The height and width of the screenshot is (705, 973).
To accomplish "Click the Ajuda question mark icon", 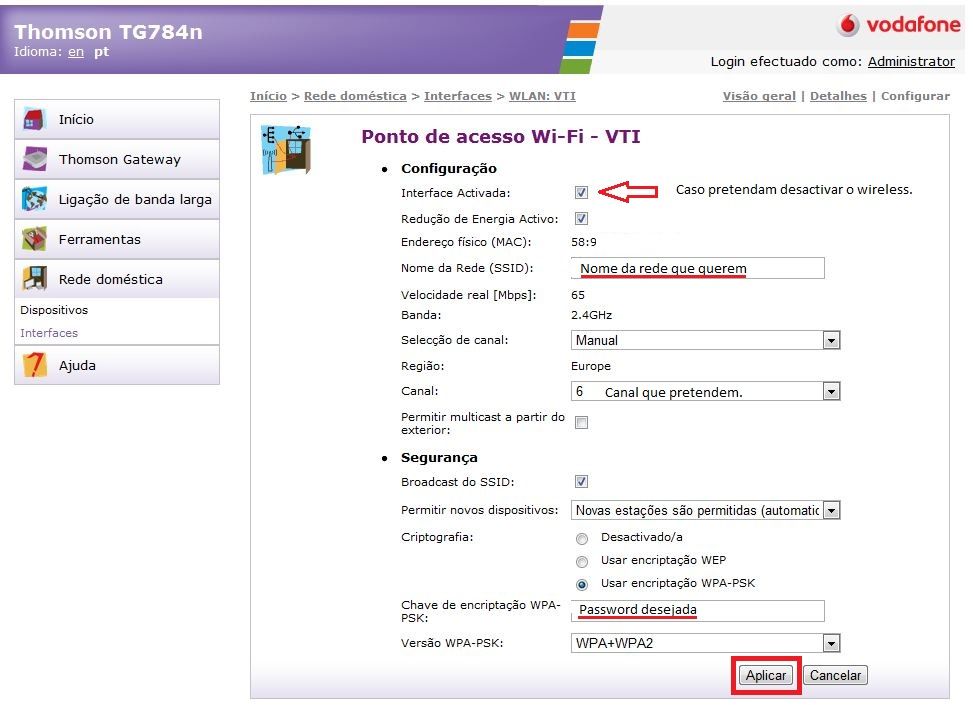I will [x=35, y=365].
